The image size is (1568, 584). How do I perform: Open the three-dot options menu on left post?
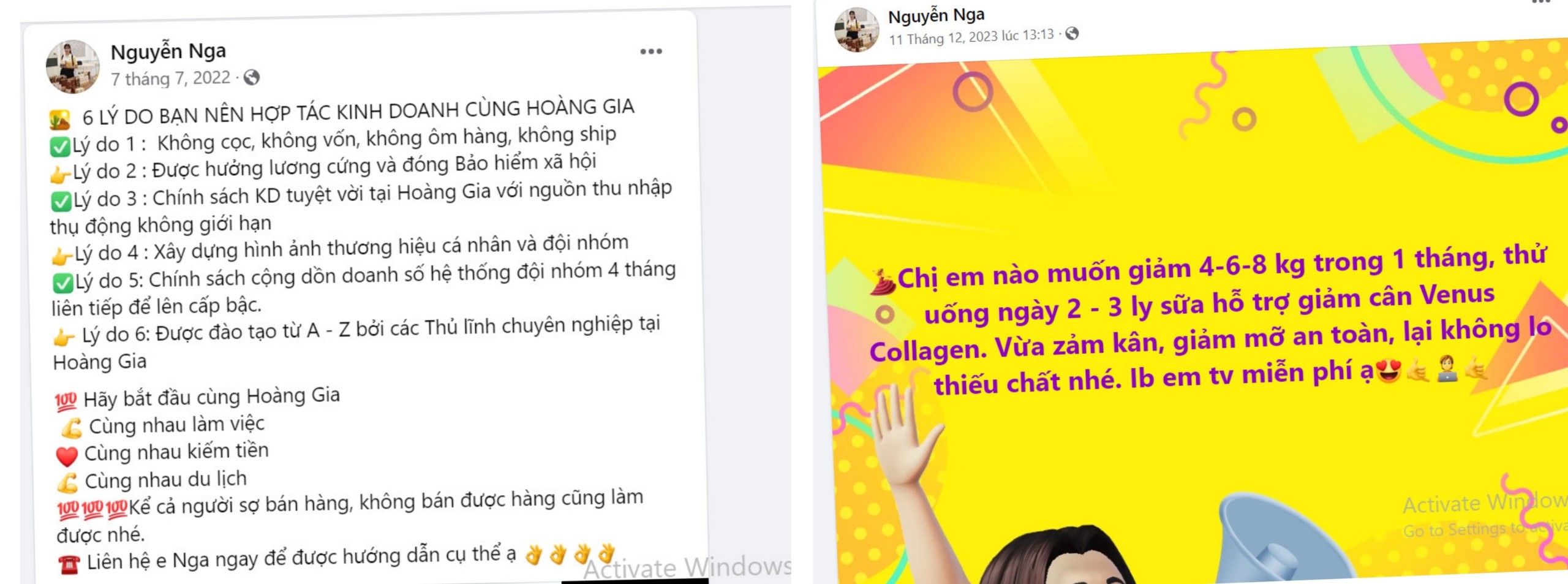(x=650, y=51)
